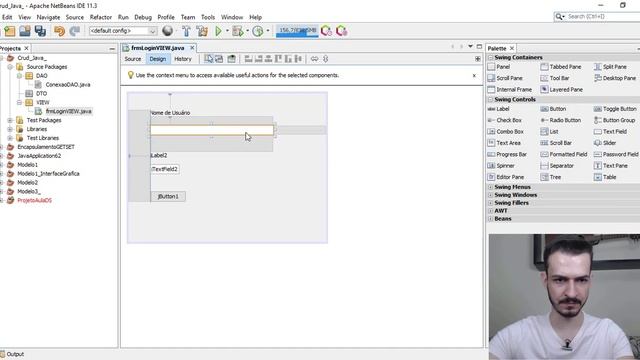
Task: Open the Debug menu
Action: pyautogui.click(x=143, y=17)
